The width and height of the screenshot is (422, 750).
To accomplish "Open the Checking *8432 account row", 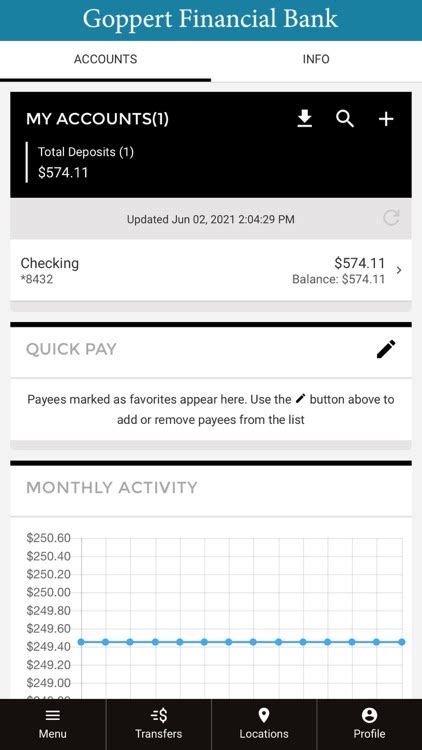I will (x=211, y=270).
